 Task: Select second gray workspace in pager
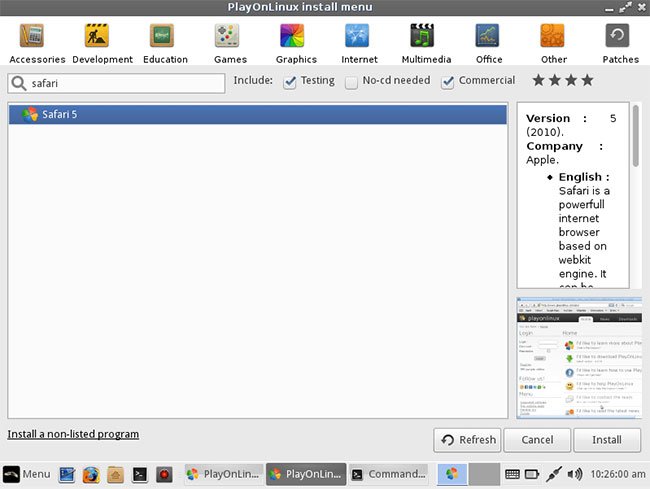pos(484,474)
